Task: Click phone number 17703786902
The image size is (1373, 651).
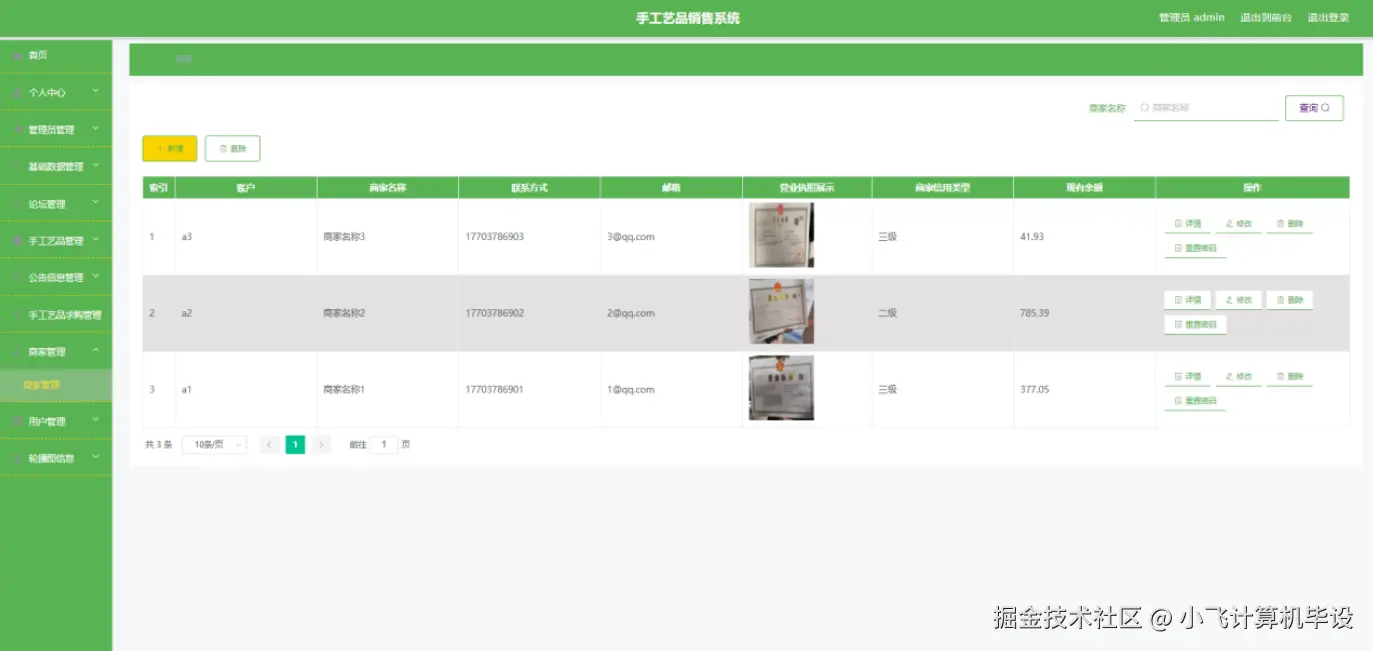Action: (x=494, y=313)
